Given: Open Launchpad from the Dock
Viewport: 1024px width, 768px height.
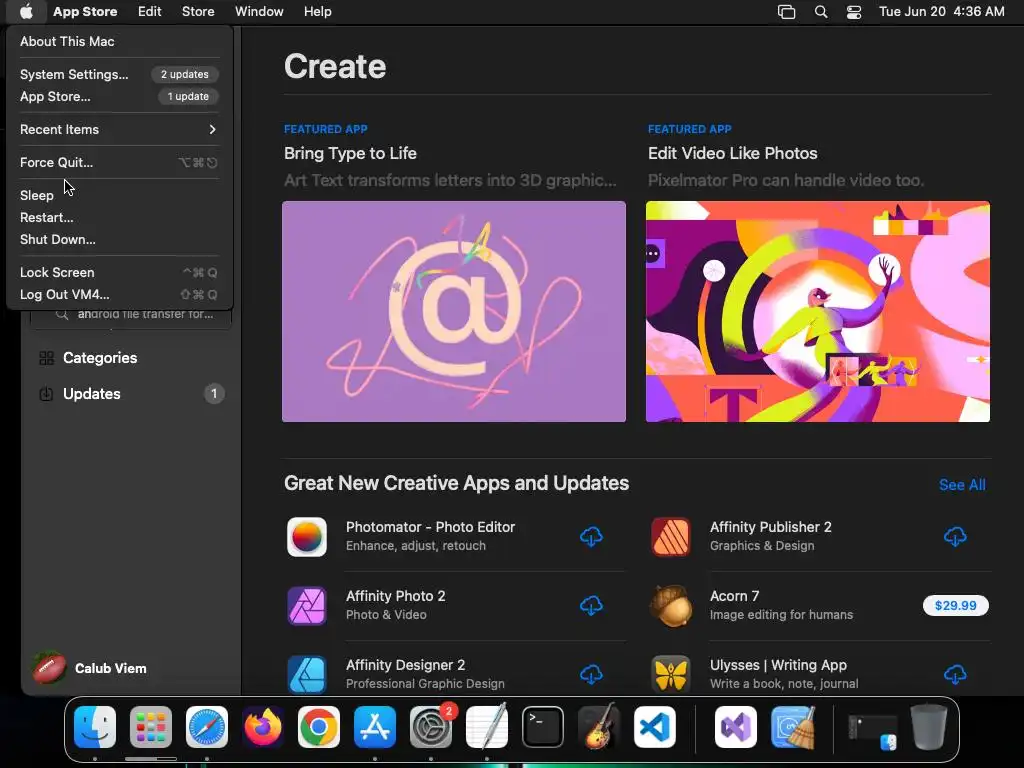Looking at the screenshot, I should (151, 727).
